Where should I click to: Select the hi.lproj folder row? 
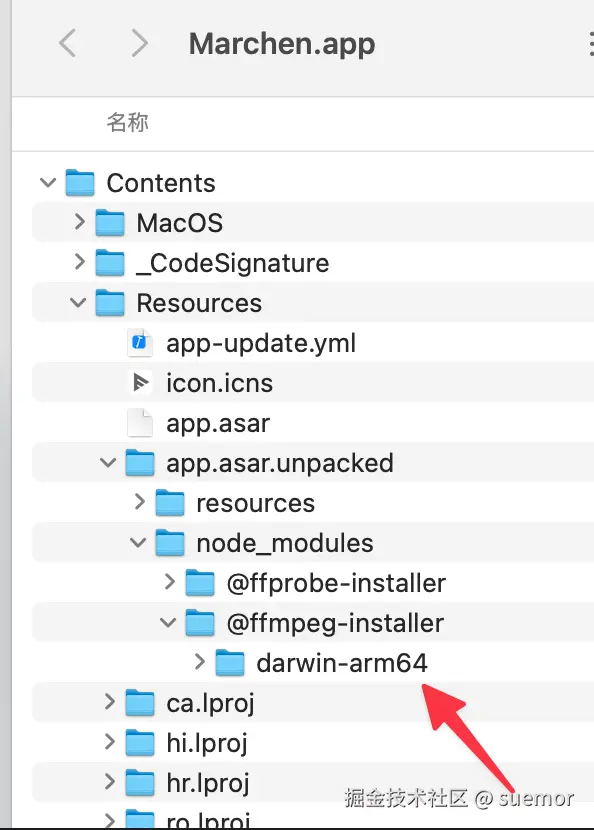[x=313, y=743]
